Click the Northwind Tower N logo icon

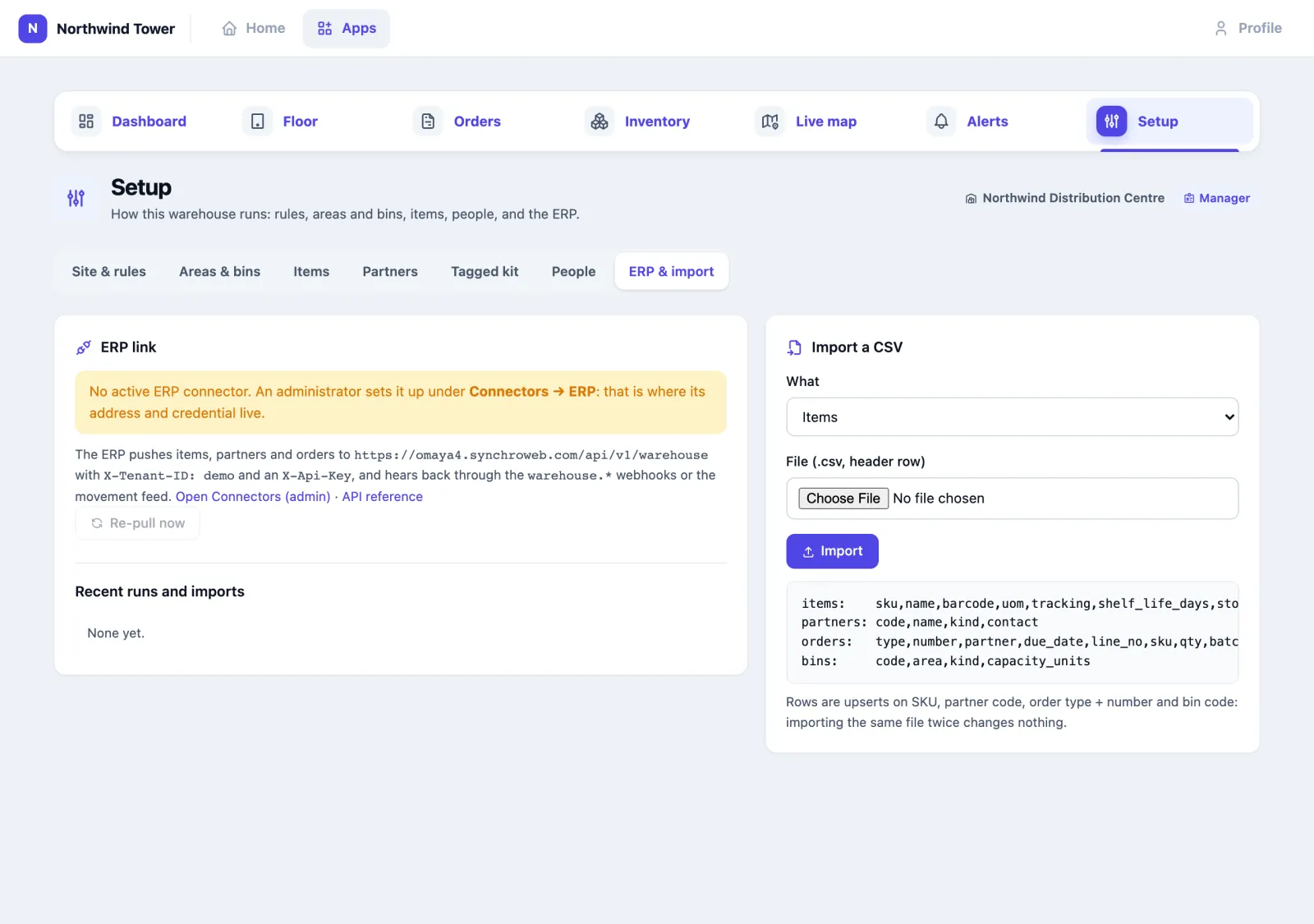[x=33, y=28]
